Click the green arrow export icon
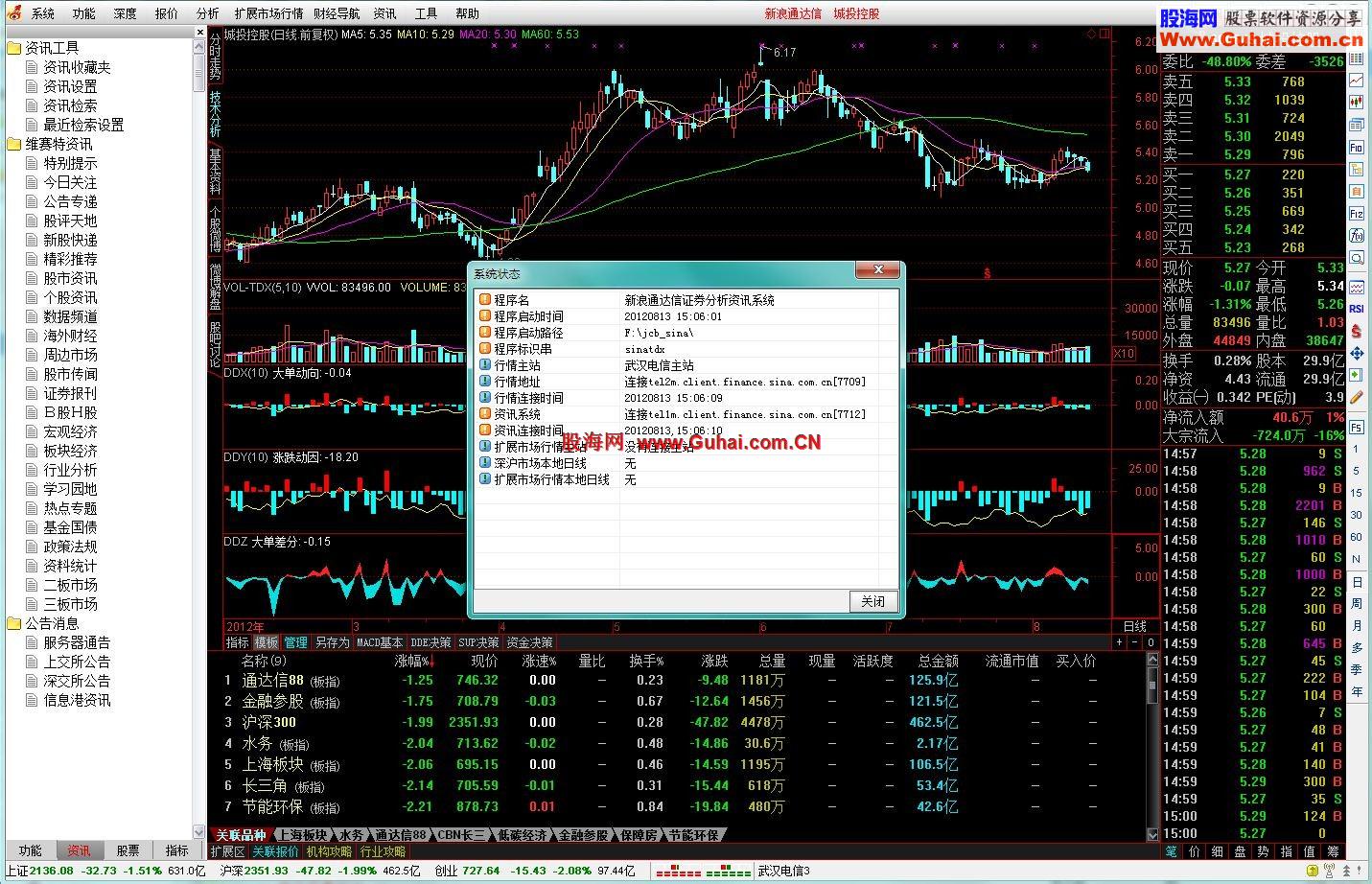 coord(1357,374)
